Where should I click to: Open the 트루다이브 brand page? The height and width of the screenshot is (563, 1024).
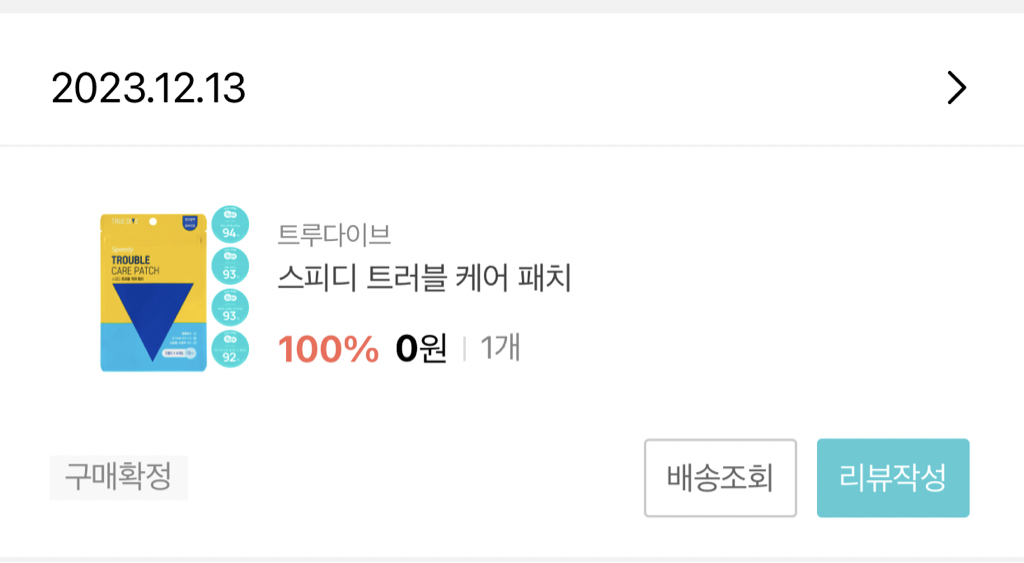coord(334,235)
